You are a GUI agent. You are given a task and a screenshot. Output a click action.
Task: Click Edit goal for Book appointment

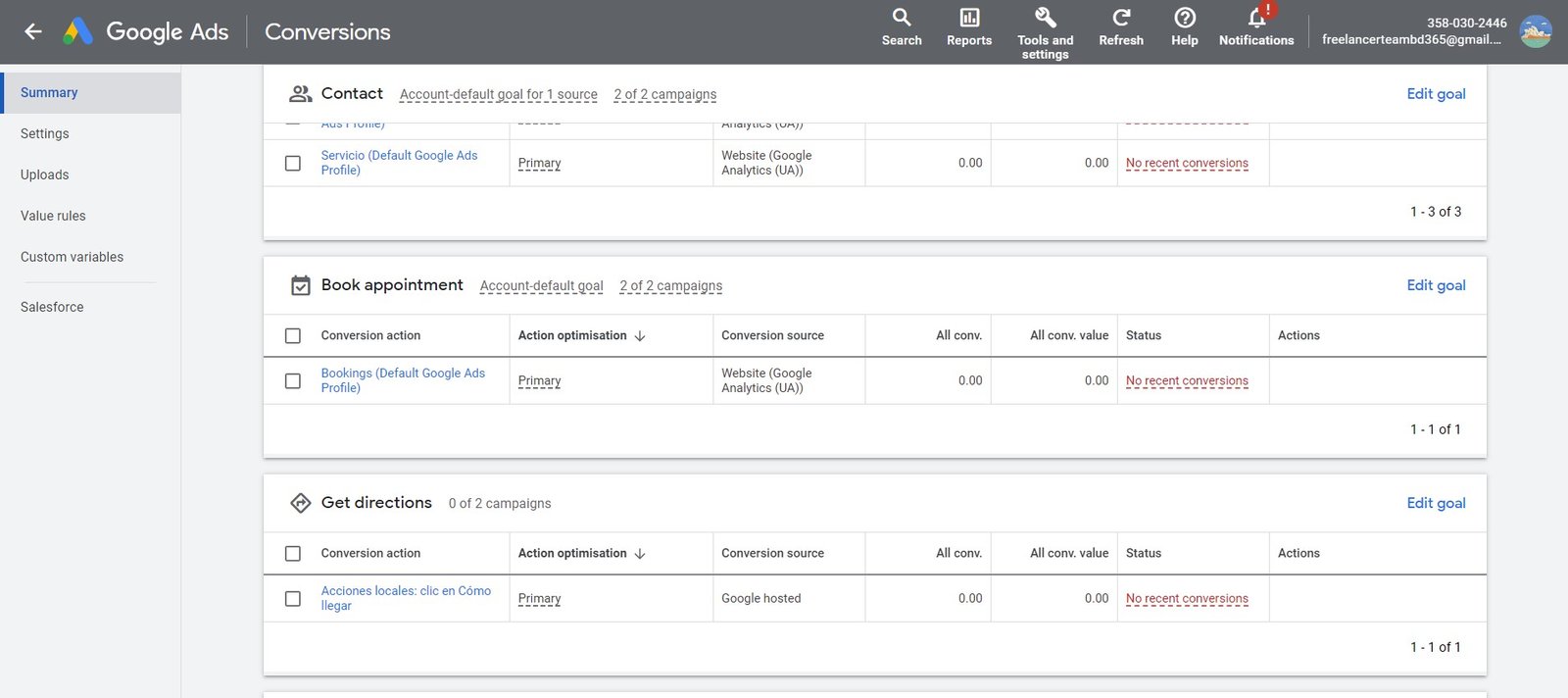1436,285
